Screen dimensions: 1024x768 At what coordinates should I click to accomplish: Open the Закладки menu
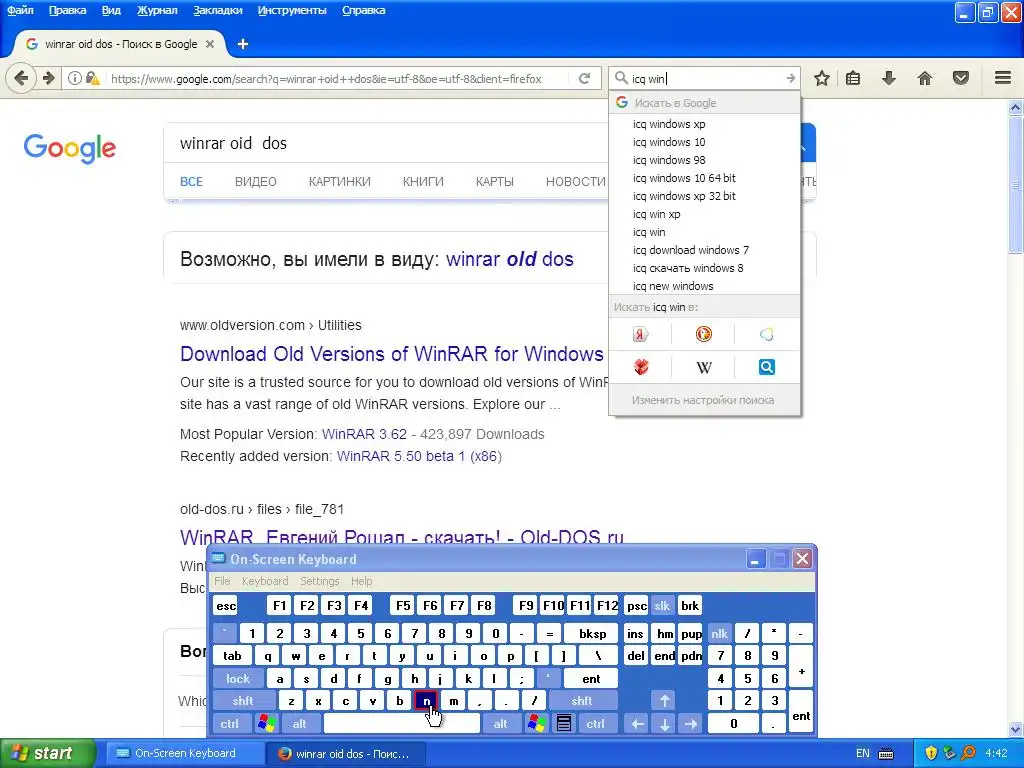pyautogui.click(x=217, y=10)
